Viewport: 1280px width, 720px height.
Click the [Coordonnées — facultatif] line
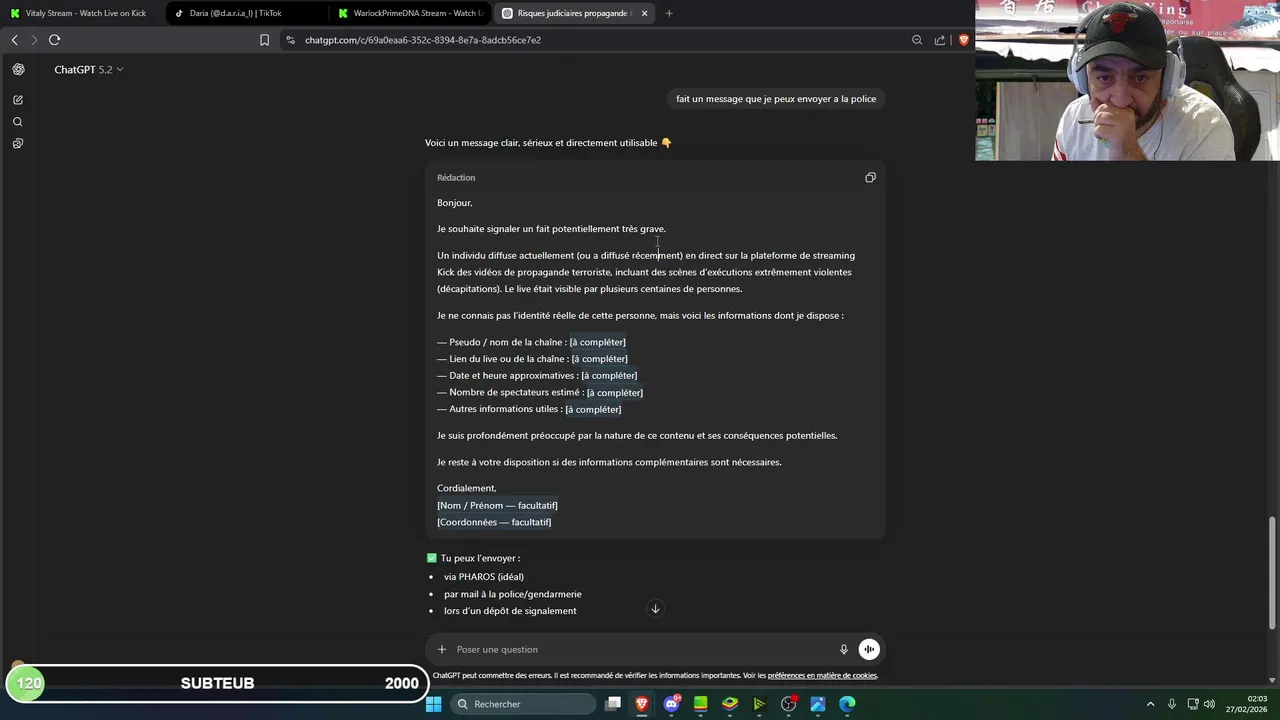point(494,522)
